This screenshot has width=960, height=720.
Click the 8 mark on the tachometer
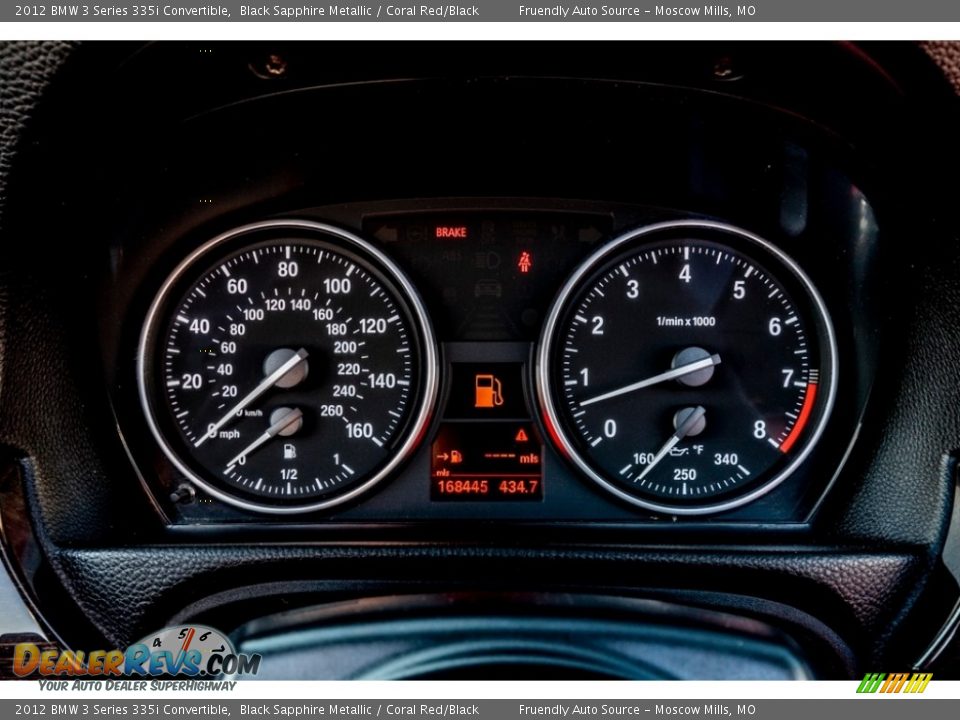click(759, 430)
